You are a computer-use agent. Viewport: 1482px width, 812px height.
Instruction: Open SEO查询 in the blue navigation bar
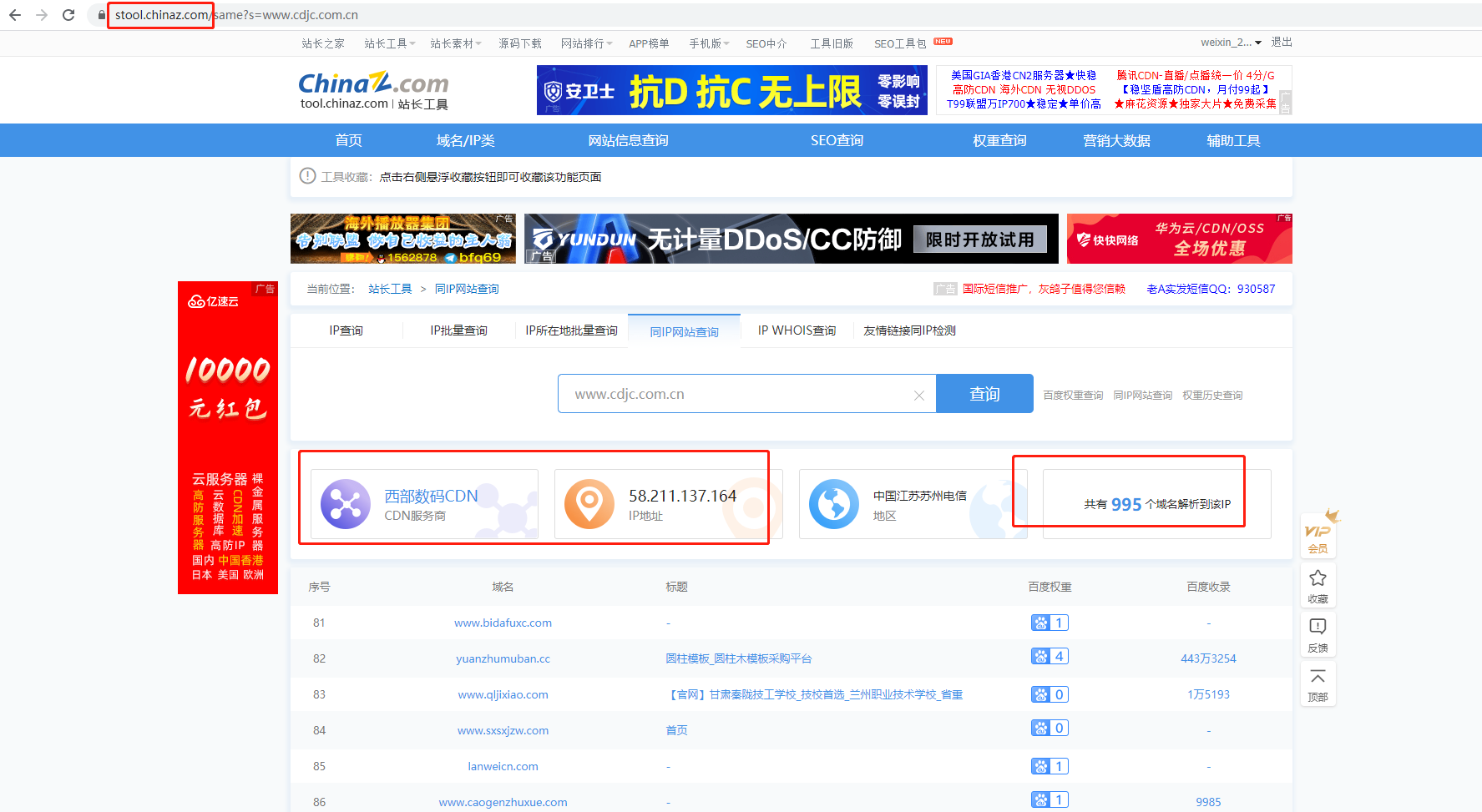837,140
